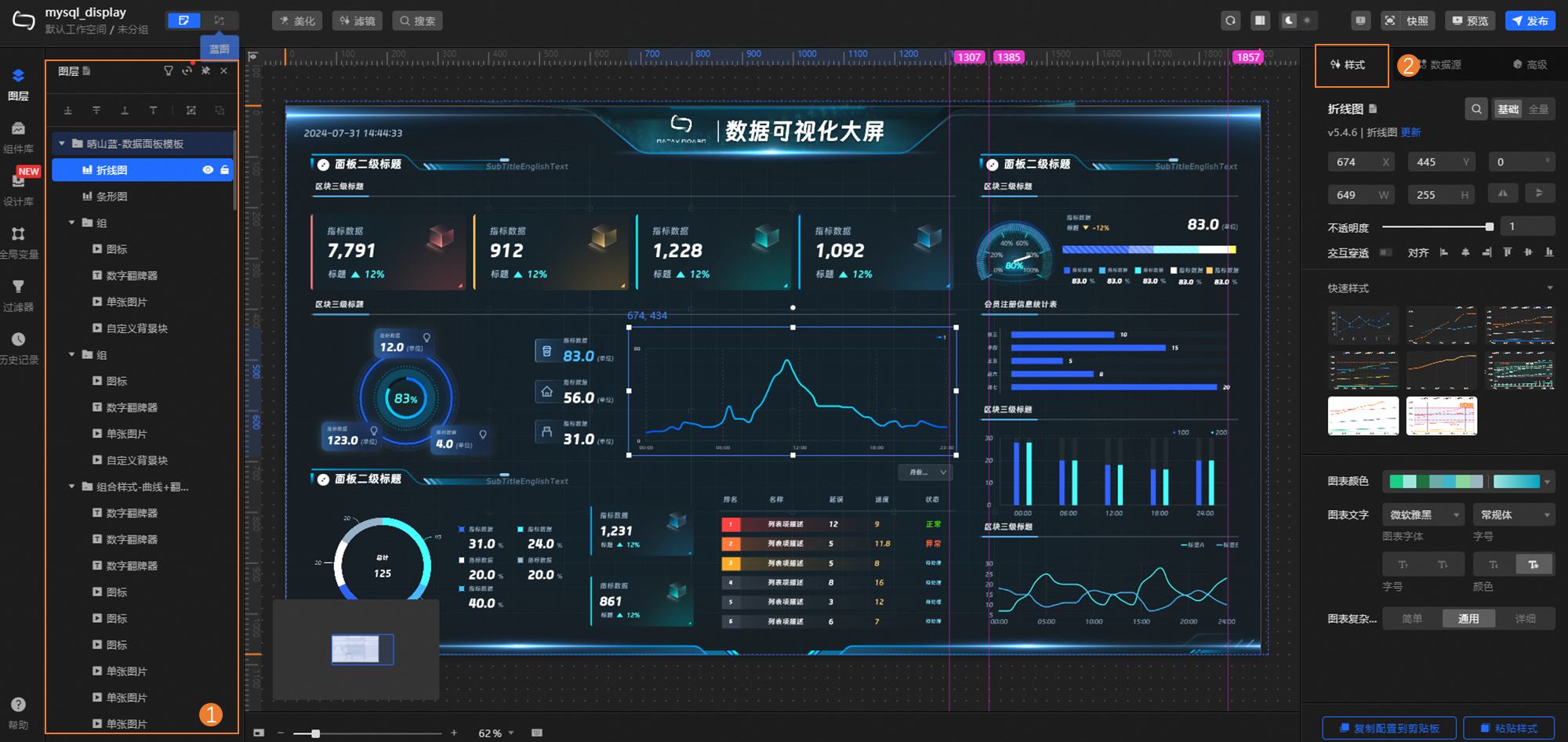1568x742 pixels.
Task: Switch to light theme sun icon
Action: coord(1307,20)
